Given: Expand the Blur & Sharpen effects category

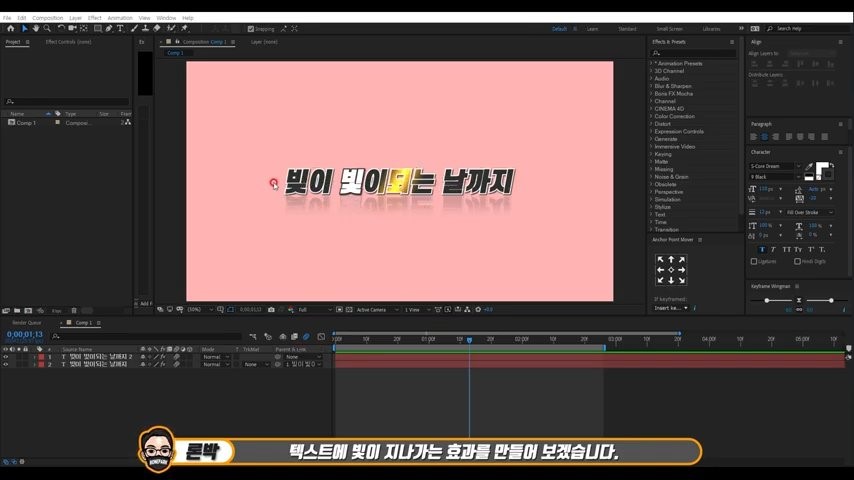Looking at the screenshot, I should [x=651, y=86].
